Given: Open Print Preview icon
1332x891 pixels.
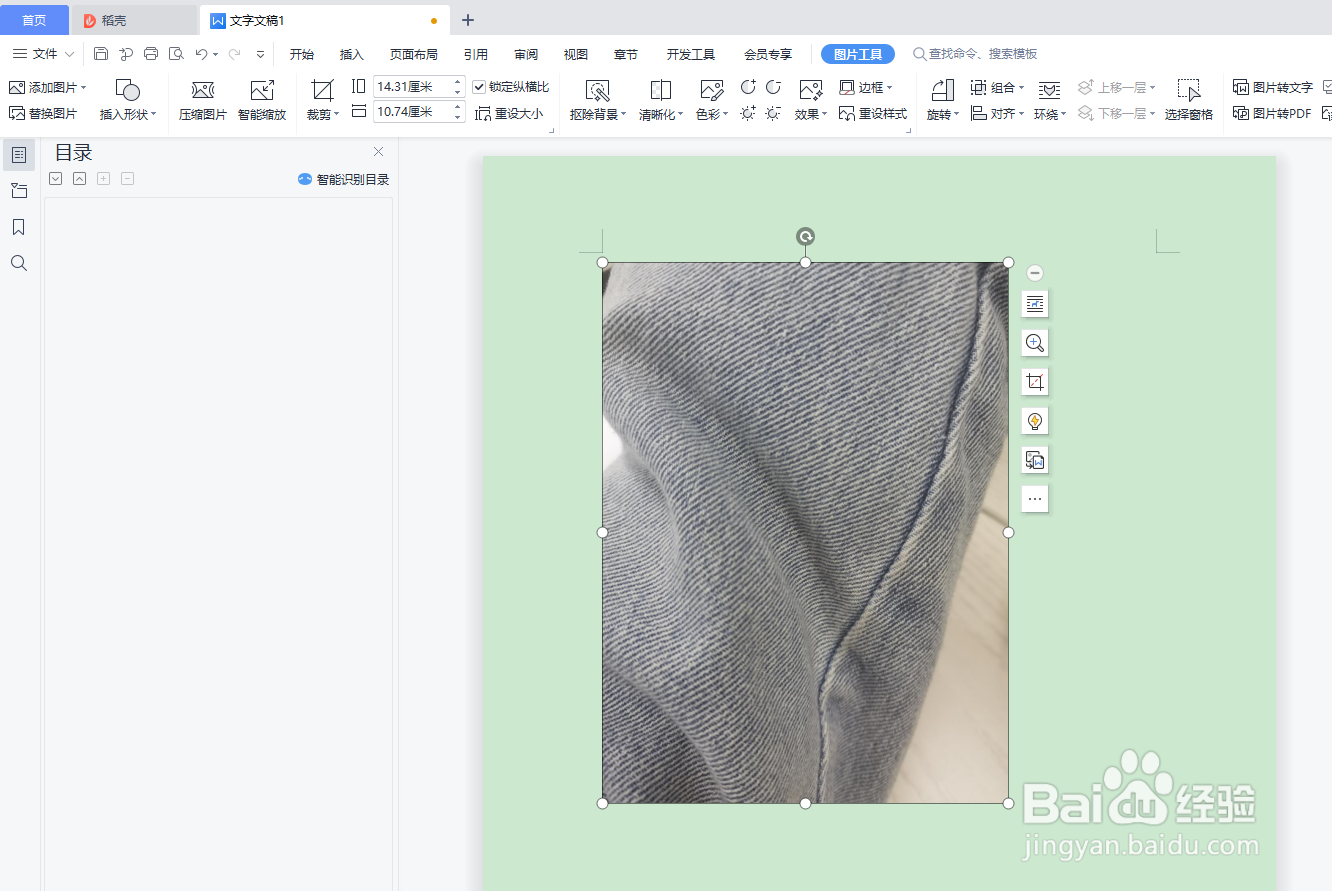Looking at the screenshot, I should (x=176, y=54).
